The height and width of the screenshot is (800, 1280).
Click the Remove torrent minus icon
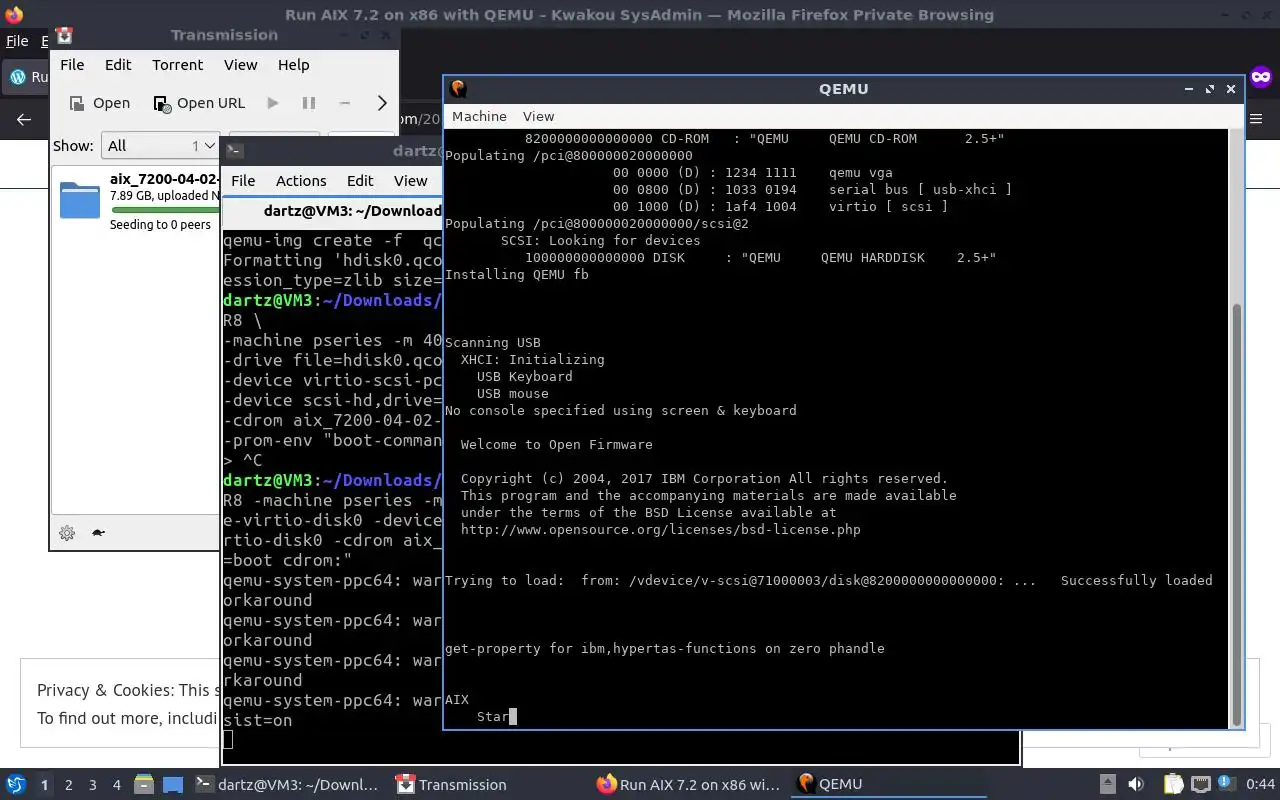click(345, 103)
